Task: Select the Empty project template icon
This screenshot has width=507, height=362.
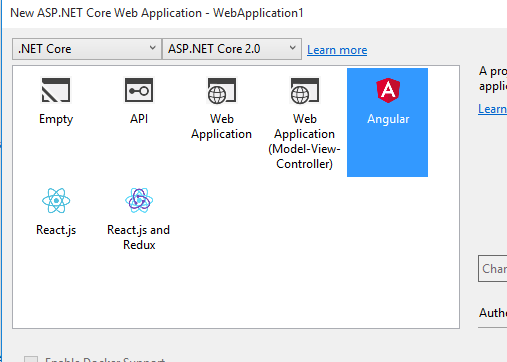Action: pyautogui.click(x=56, y=90)
